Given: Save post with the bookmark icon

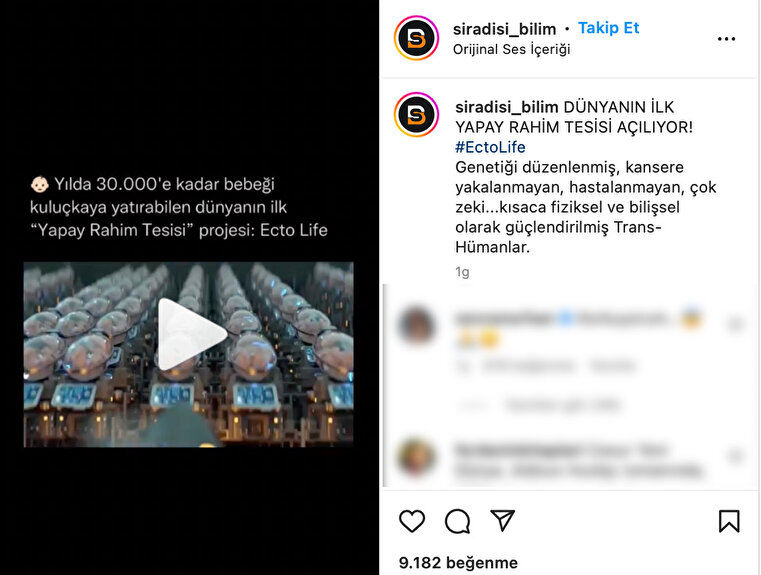Looking at the screenshot, I should pos(729,521).
